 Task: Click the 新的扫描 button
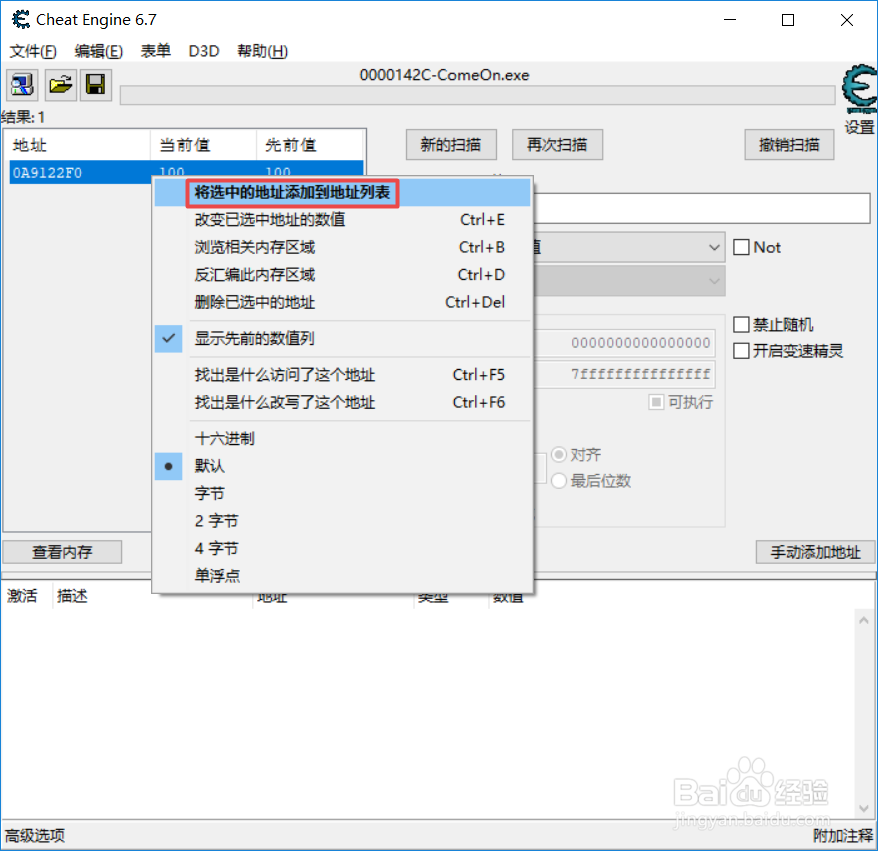coord(451,145)
